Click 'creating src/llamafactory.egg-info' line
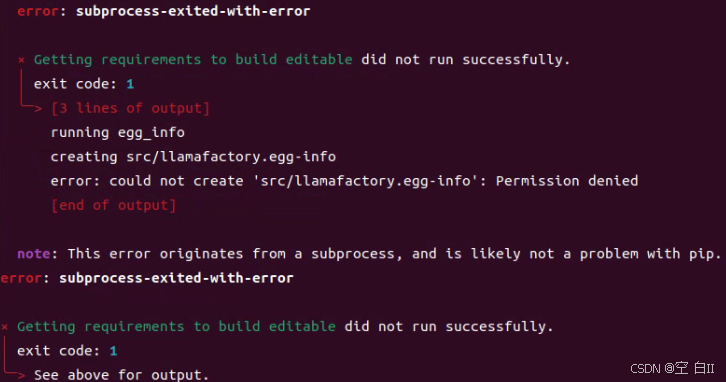726x382 pixels. pyautogui.click(x=193, y=157)
